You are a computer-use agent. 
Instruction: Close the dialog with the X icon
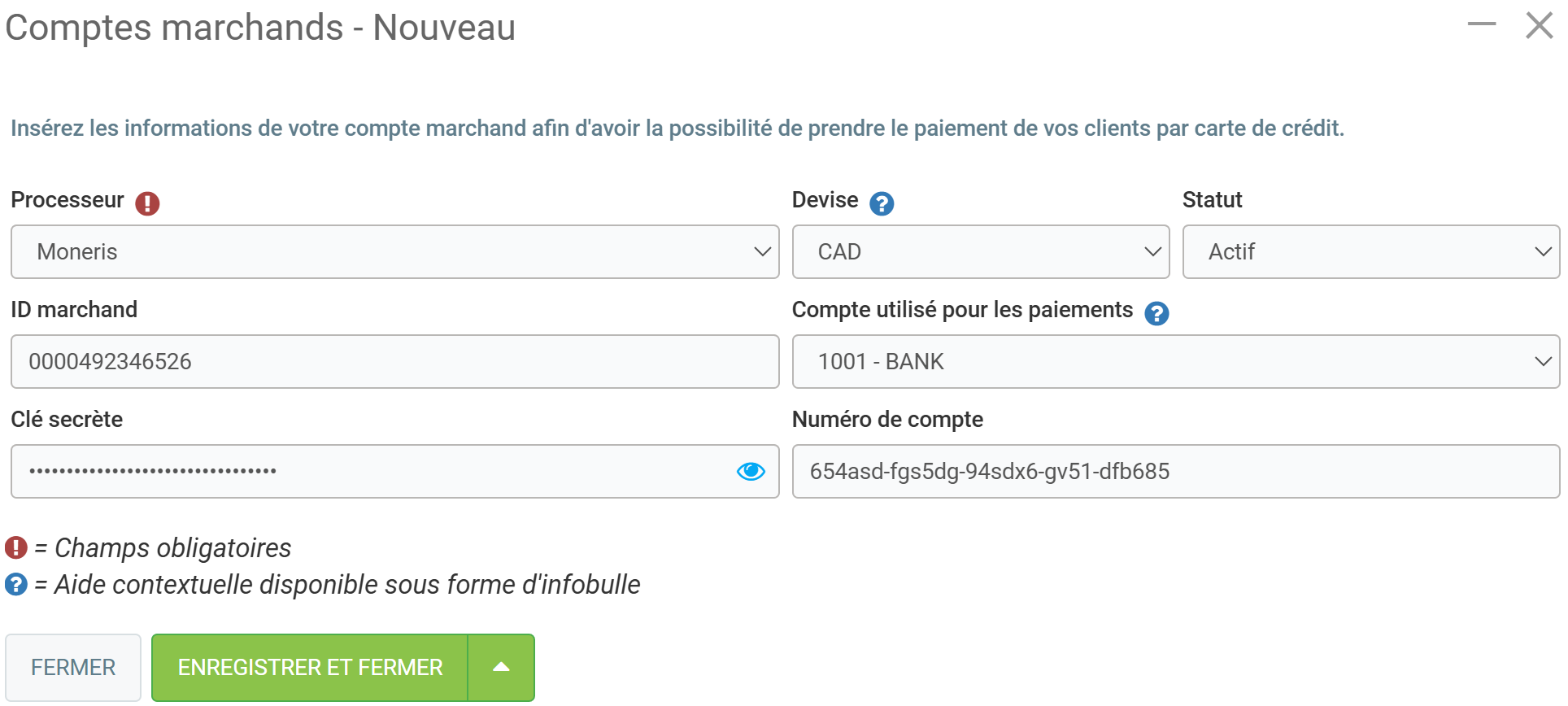coord(1539,25)
